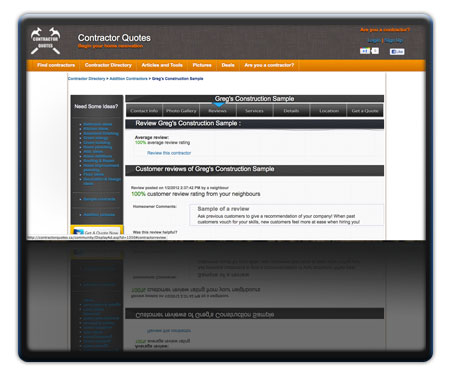Click the 'Need Some Ideas?' sidebar heading
The width and height of the screenshot is (454, 369).
pos(96,107)
